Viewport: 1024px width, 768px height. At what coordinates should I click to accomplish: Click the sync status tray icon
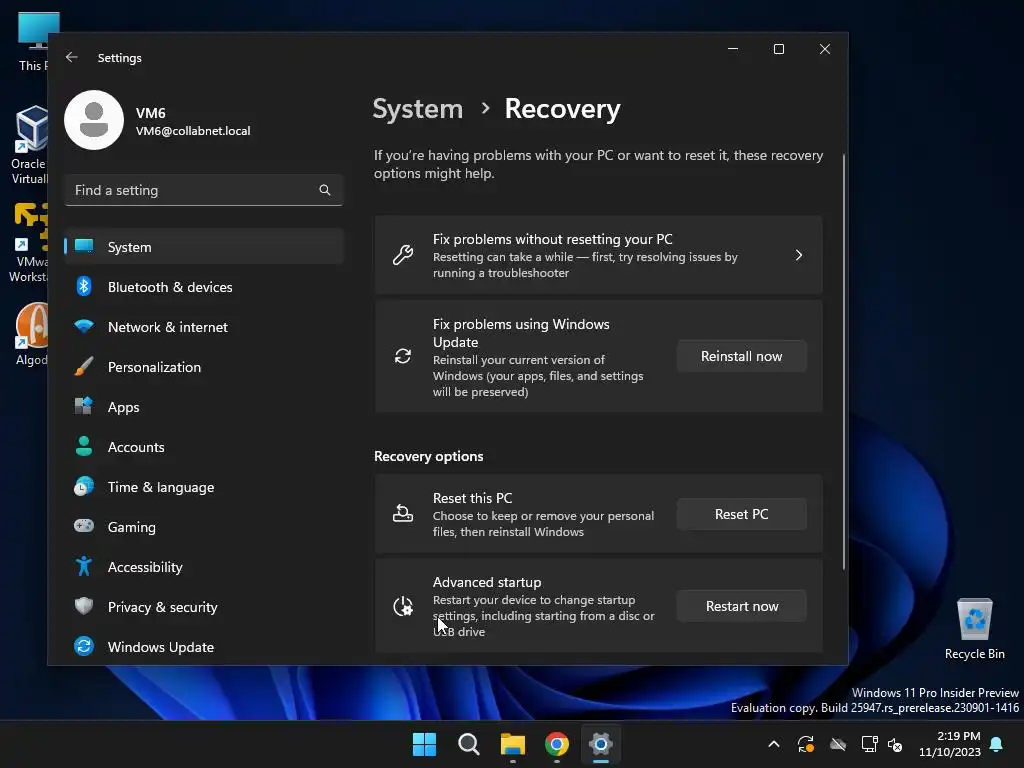pyautogui.click(x=806, y=744)
